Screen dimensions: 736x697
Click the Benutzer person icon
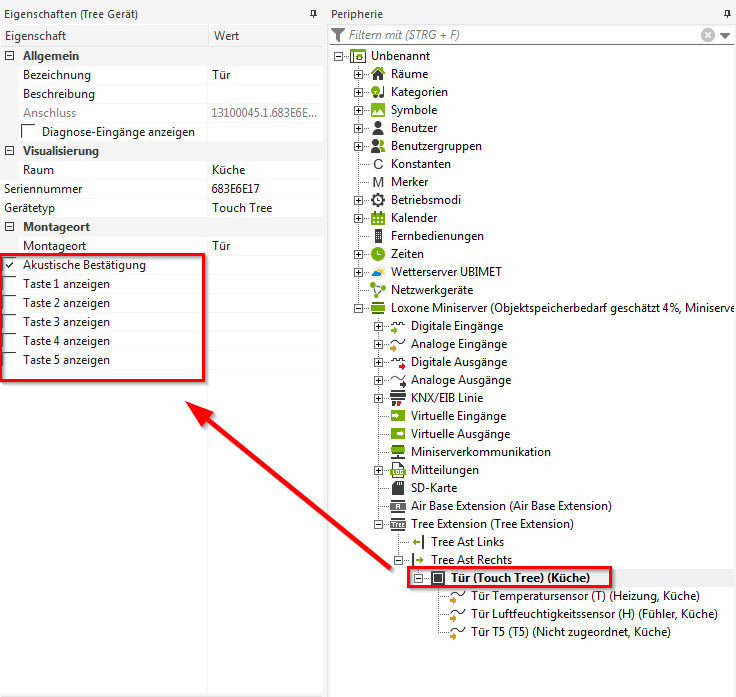coord(378,128)
